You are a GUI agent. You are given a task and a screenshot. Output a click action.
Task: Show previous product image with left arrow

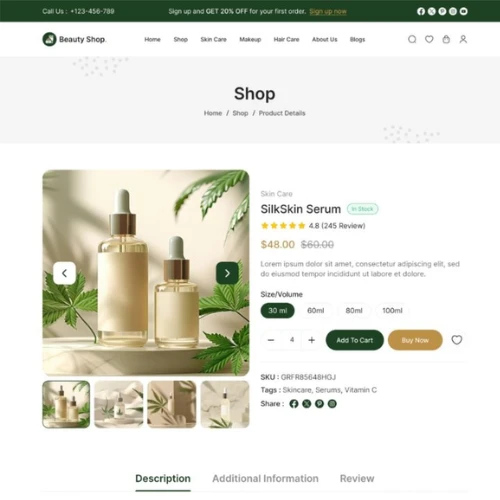64,273
